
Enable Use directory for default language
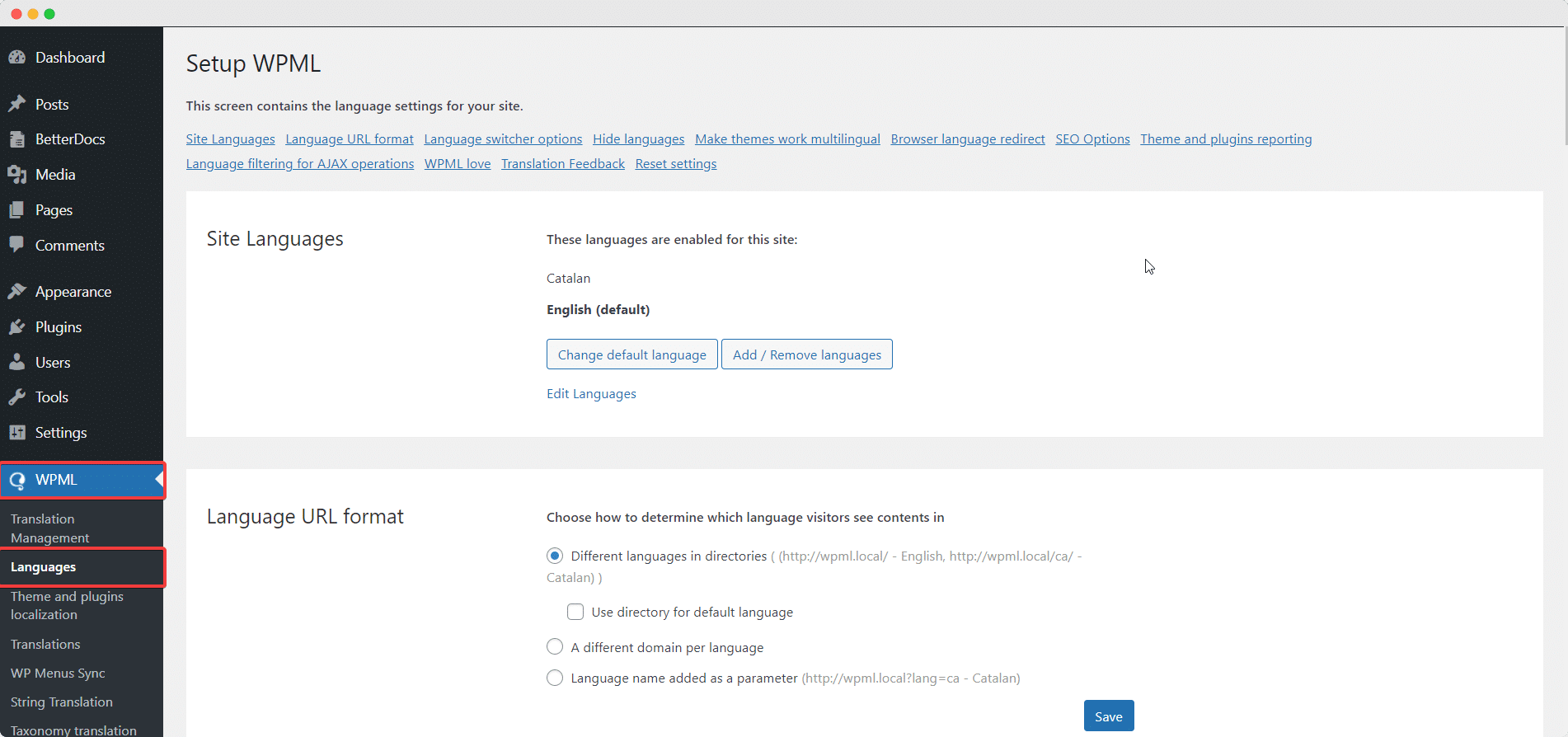575,612
